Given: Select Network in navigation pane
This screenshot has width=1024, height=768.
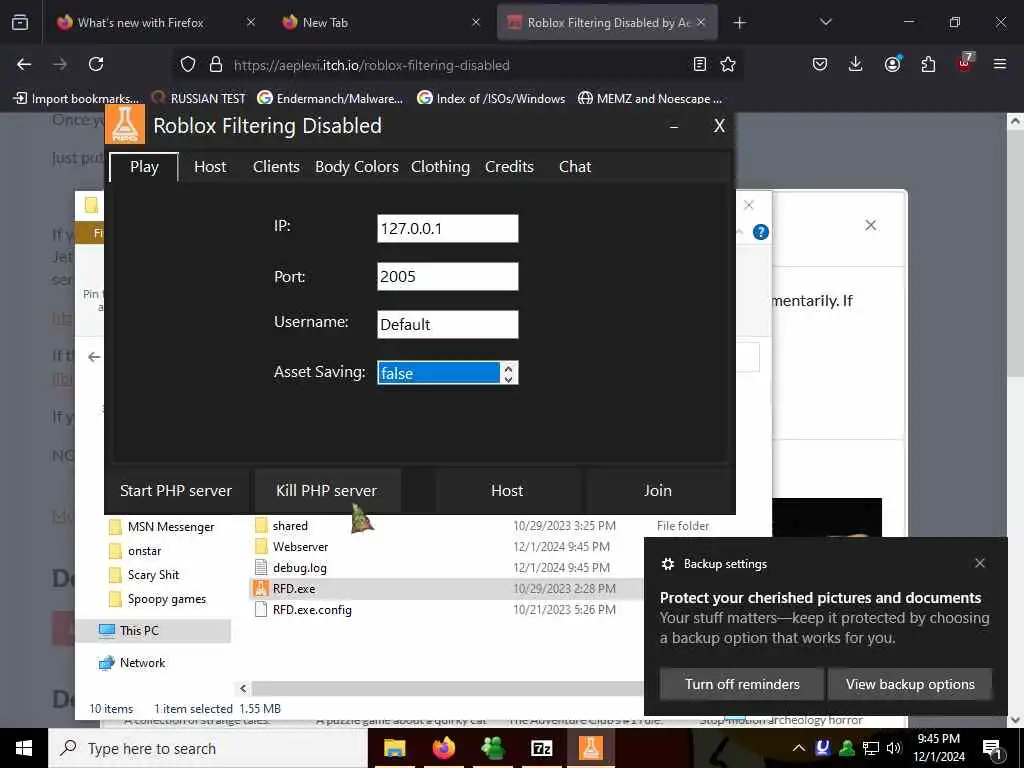Looking at the screenshot, I should [x=131, y=663].
